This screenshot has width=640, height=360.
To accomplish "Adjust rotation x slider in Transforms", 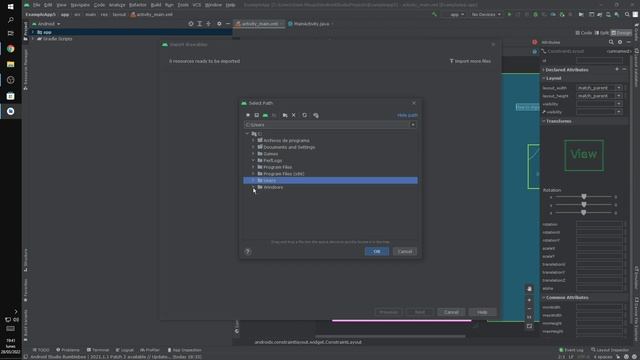I will (584, 197).
